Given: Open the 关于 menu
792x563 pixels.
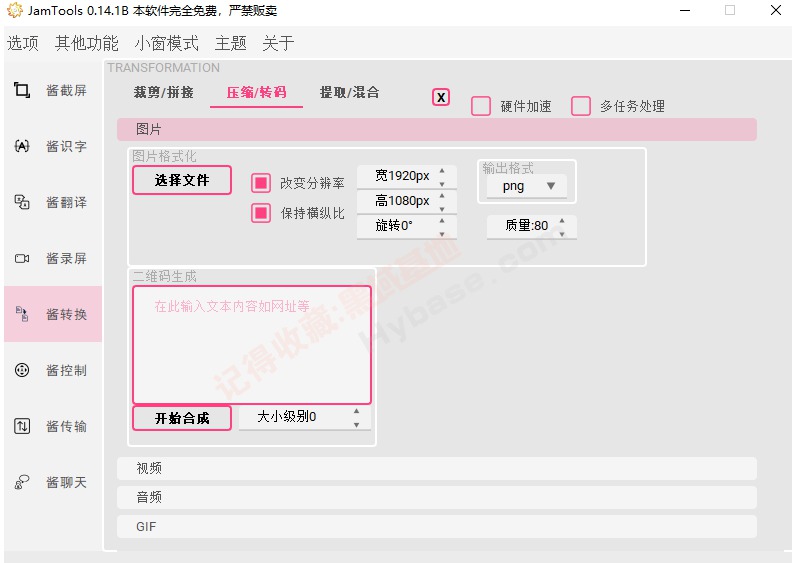Looking at the screenshot, I should (x=278, y=43).
